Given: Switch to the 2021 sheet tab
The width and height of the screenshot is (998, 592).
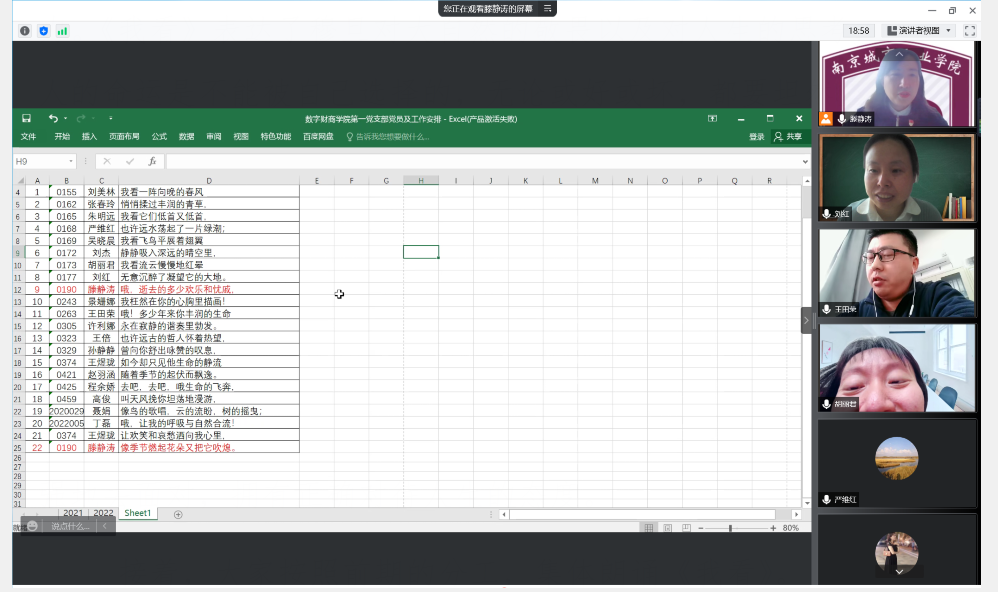Looking at the screenshot, I should [73, 513].
